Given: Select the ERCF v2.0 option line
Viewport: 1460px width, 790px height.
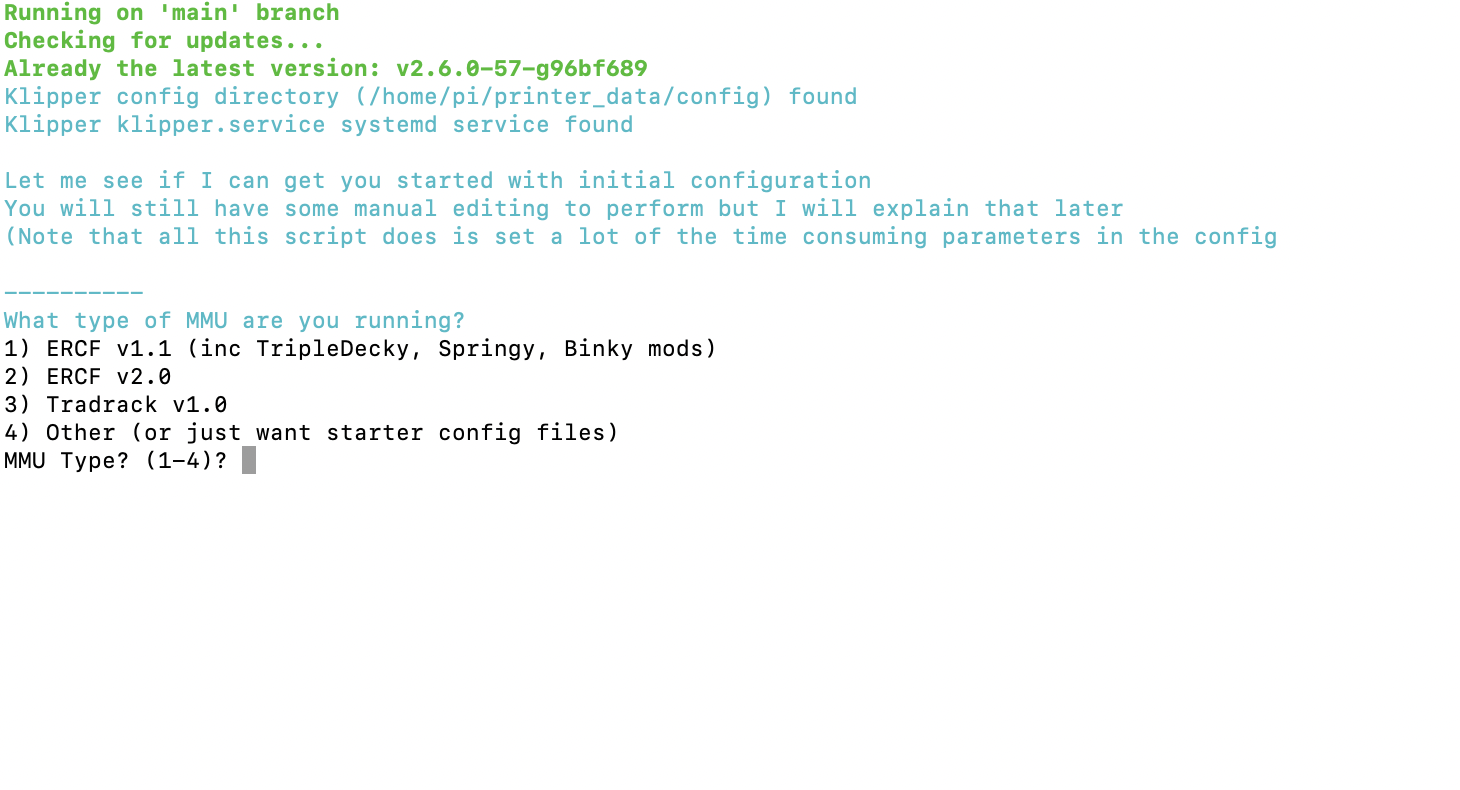Looking at the screenshot, I should tap(88, 377).
